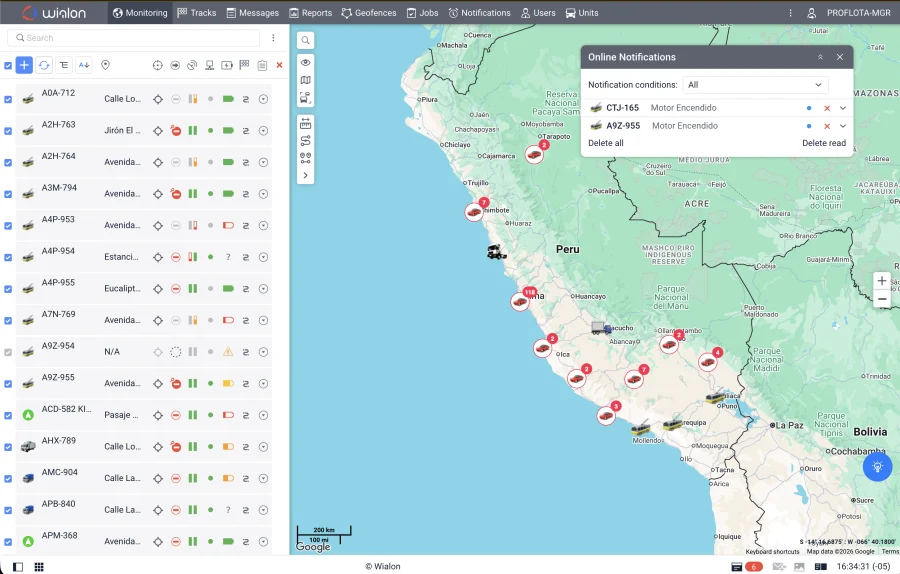Click the unit visualization icon on map toolbar
This screenshot has height=574, width=900.
click(x=305, y=98)
